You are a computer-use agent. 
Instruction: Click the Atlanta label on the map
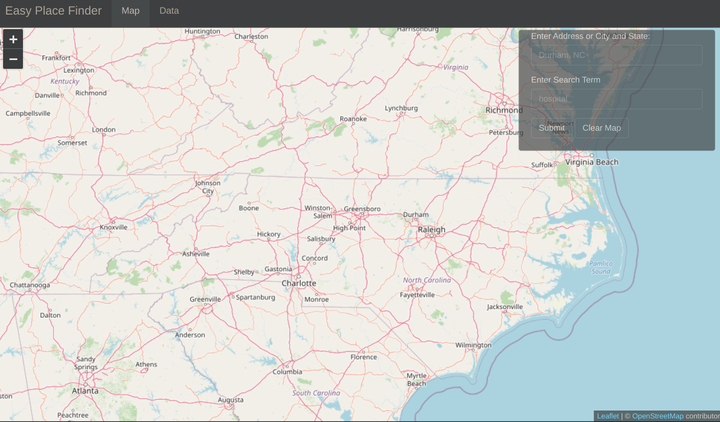(85, 391)
